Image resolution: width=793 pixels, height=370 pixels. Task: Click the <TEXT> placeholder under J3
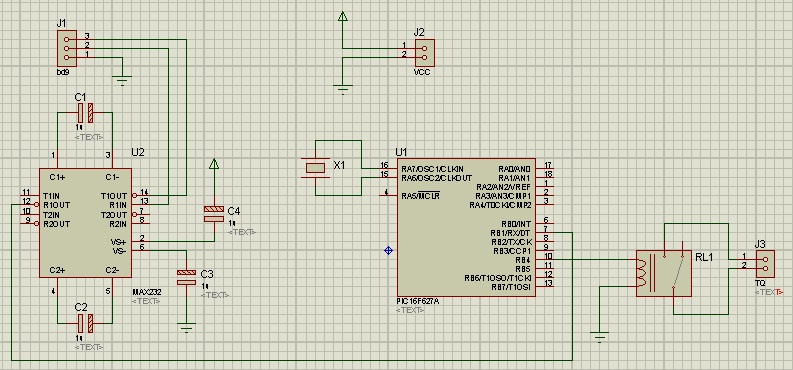click(769, 292)
